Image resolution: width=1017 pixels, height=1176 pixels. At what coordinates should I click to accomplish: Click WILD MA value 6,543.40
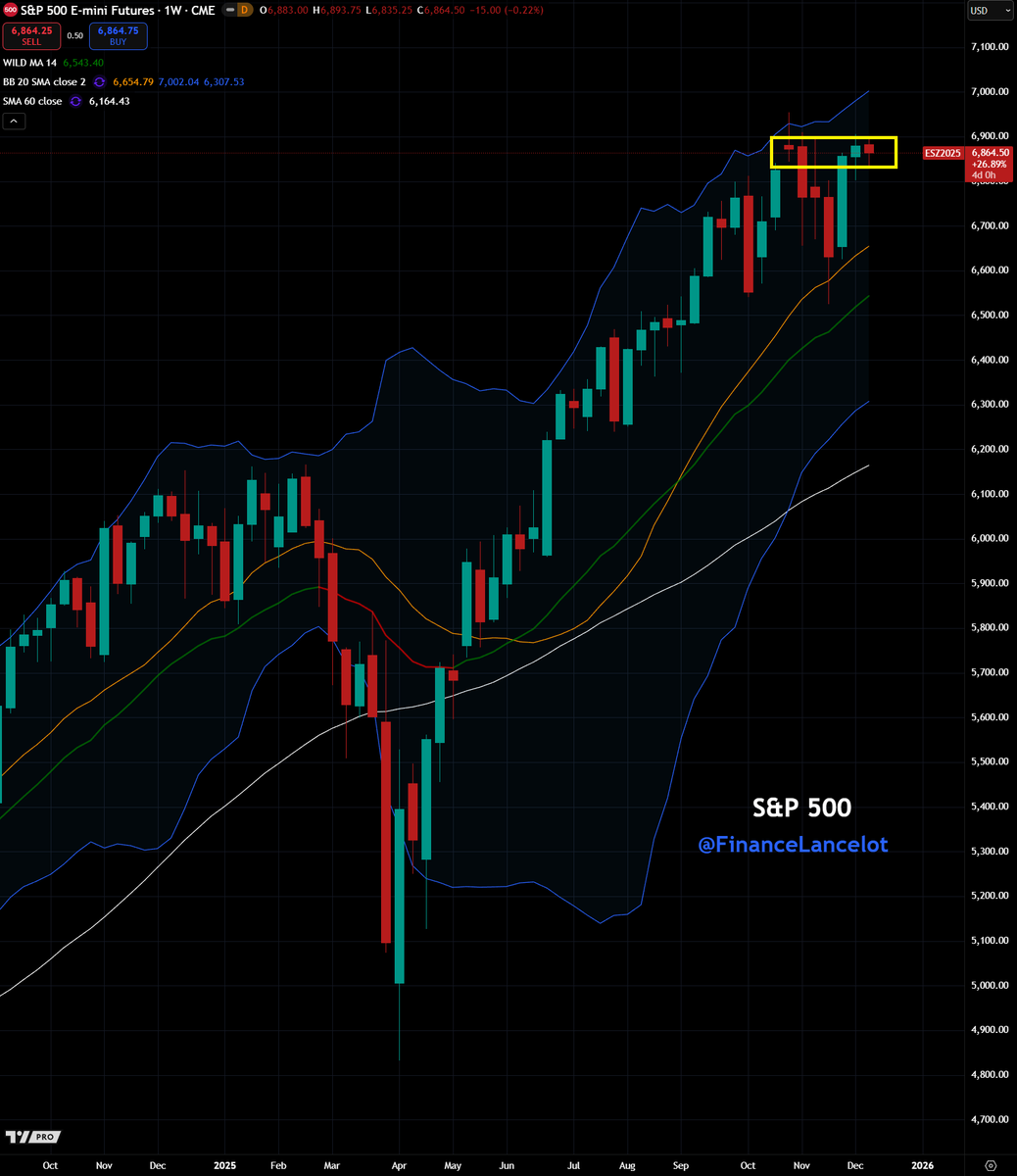[x=82, y=63]
